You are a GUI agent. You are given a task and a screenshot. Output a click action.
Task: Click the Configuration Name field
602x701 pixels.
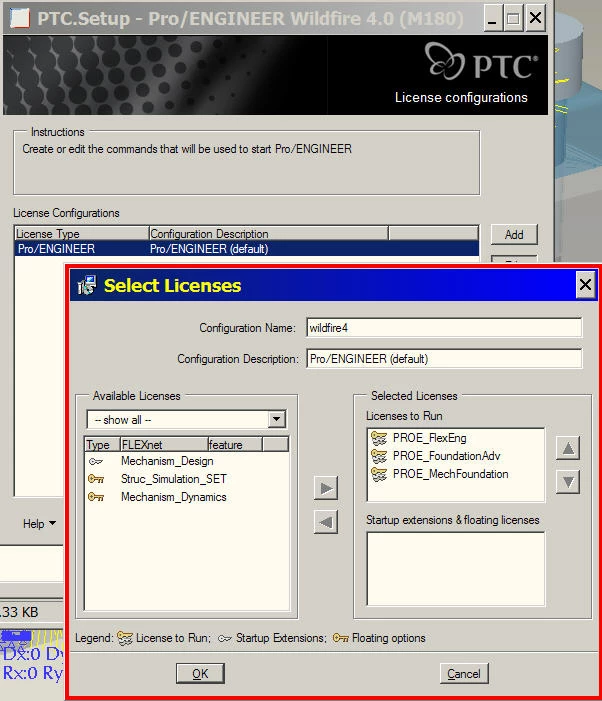pyautogui.click(x=444, y=328)
